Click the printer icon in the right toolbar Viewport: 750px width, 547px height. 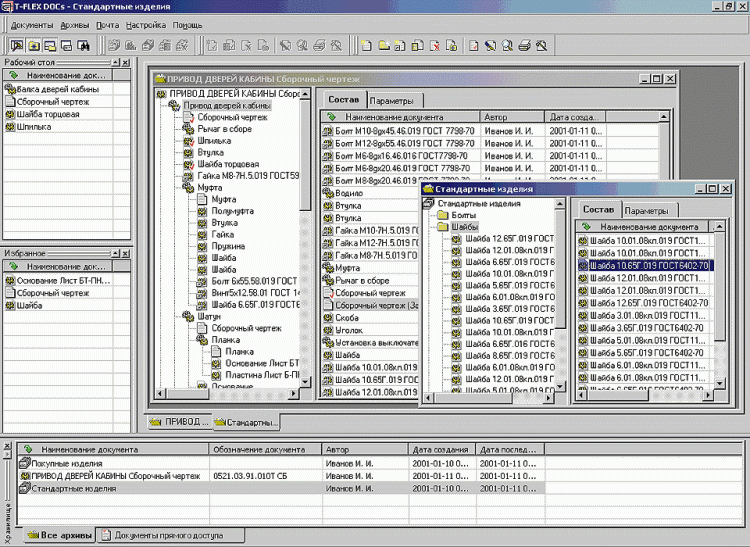coord(525,46)
